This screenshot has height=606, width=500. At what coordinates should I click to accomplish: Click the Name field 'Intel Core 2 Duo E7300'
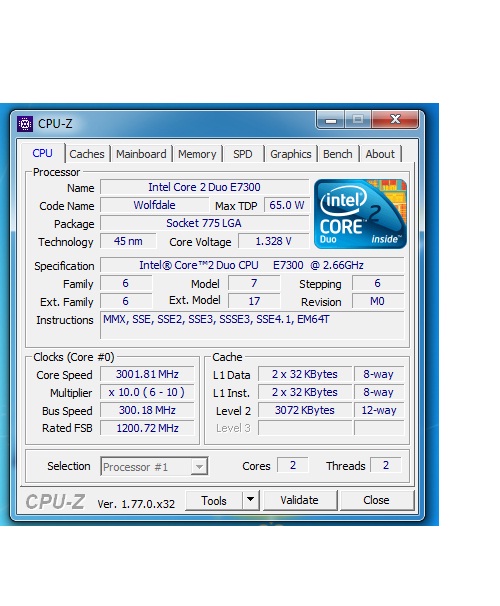204,187
